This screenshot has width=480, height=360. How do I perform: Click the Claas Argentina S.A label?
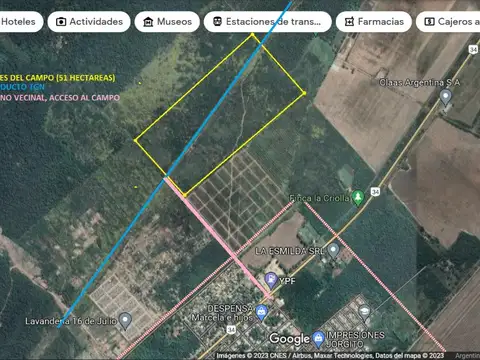(x=419, y=83)
